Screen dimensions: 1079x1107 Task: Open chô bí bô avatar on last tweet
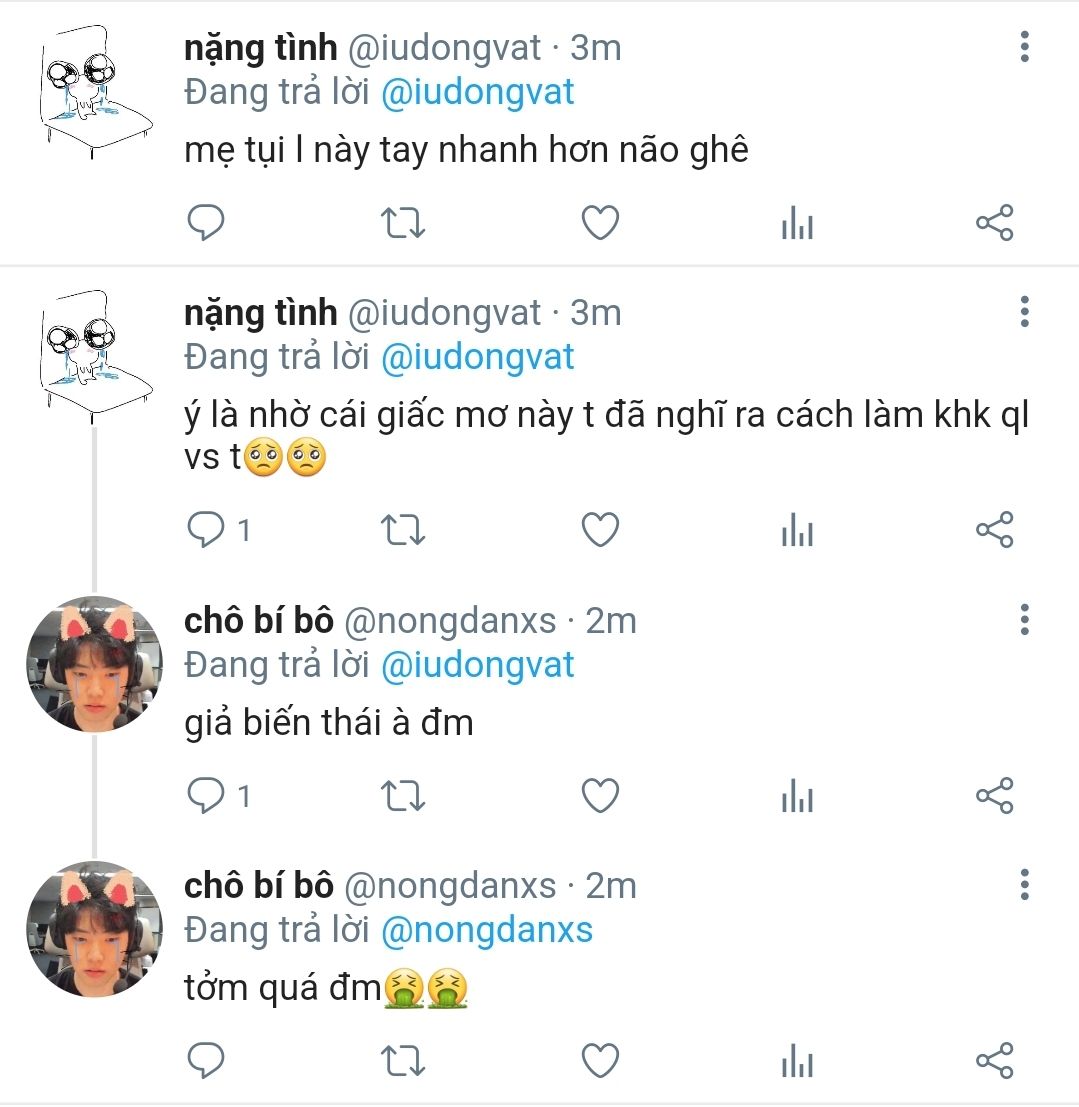[x=94, y=929]
